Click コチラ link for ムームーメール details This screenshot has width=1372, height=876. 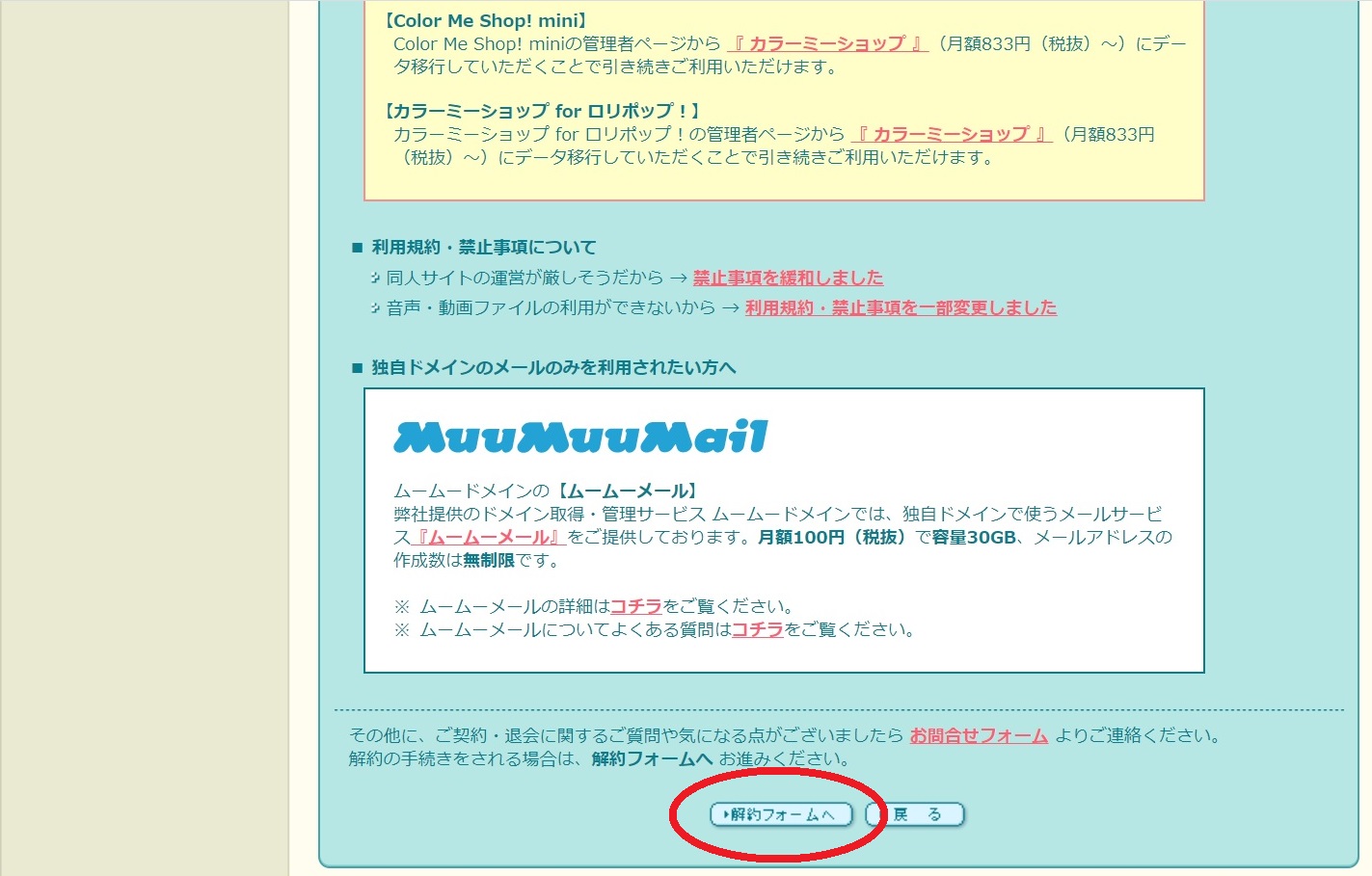(x=635, y=607)
